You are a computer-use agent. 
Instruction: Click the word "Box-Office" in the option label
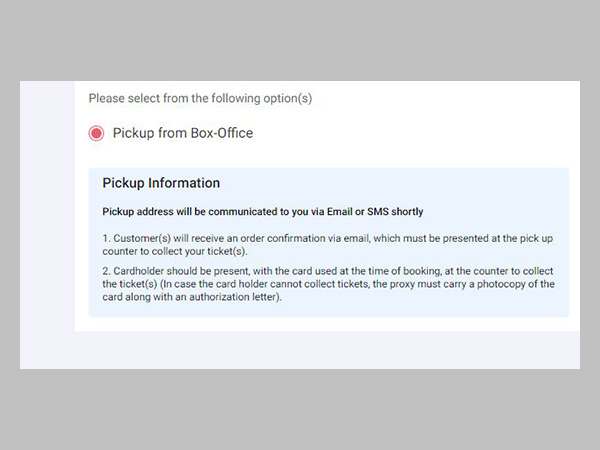click(221, 133)
